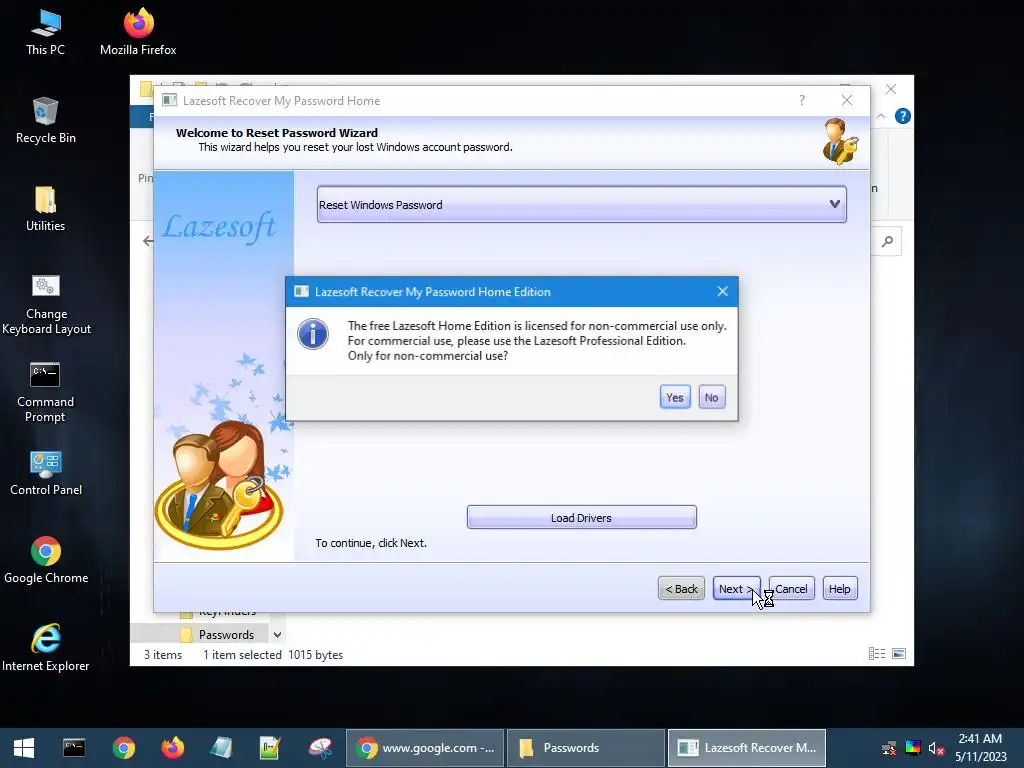
Task: Close the Home Edition license dialog
Action: (x=722, y=291)
